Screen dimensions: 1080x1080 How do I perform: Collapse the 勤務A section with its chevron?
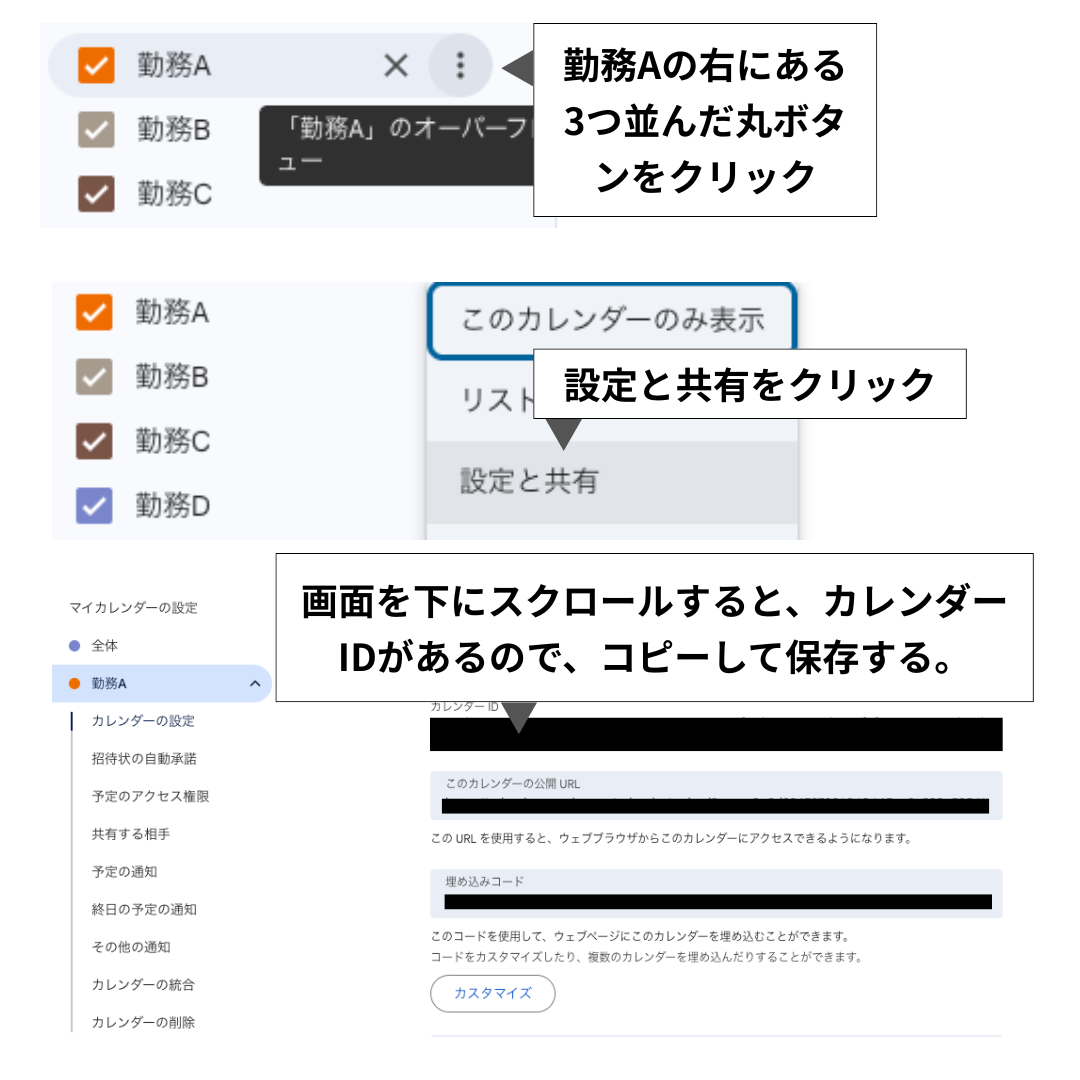(x=255, y=683)
